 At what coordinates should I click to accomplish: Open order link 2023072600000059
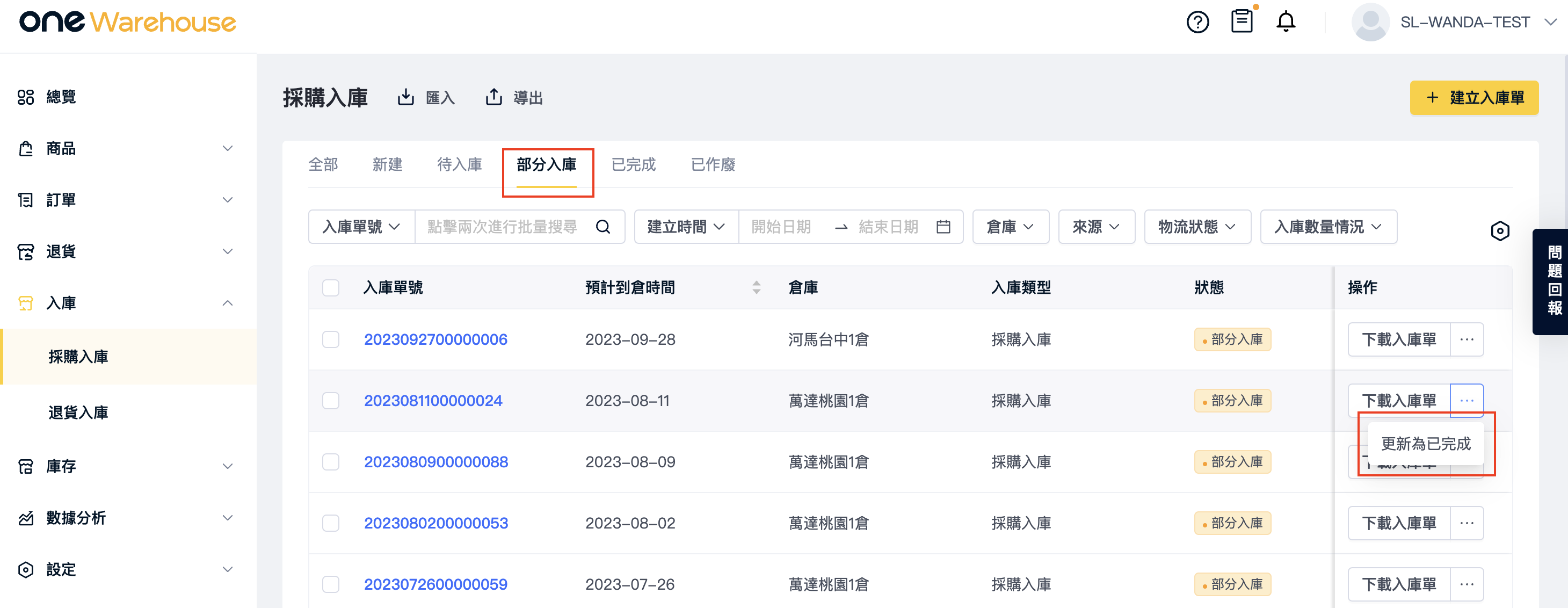436,584
